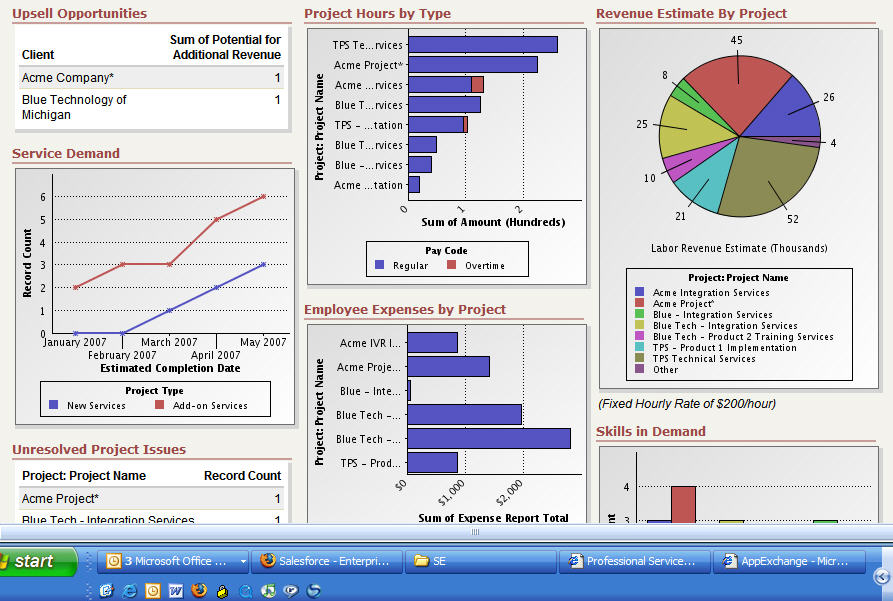
Task: Launch Internet Explorer from the Quick Launch bar
Action: tap(130, 591)
